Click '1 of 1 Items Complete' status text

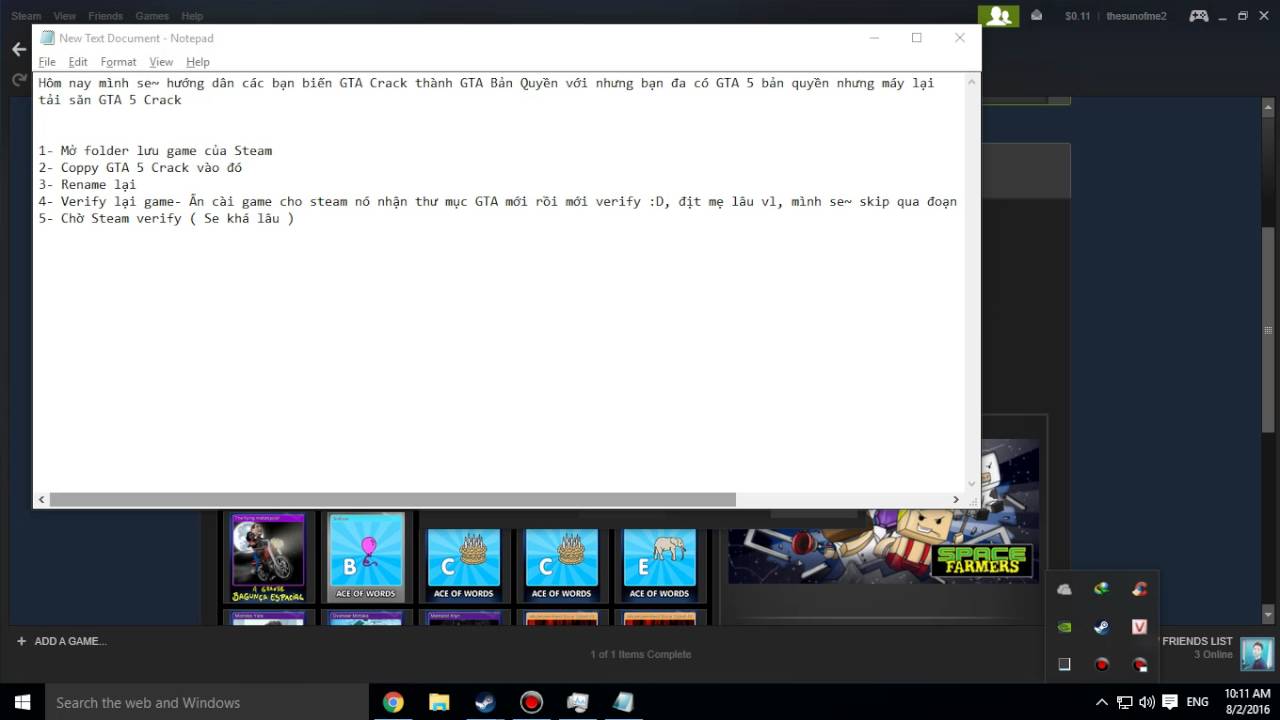[x=640, y=654]
